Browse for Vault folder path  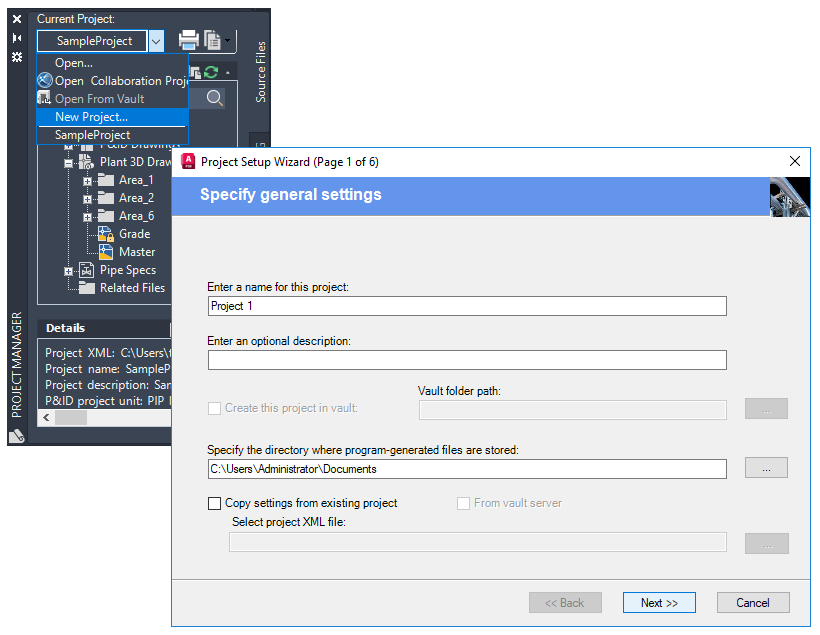[x=766, y=409]
